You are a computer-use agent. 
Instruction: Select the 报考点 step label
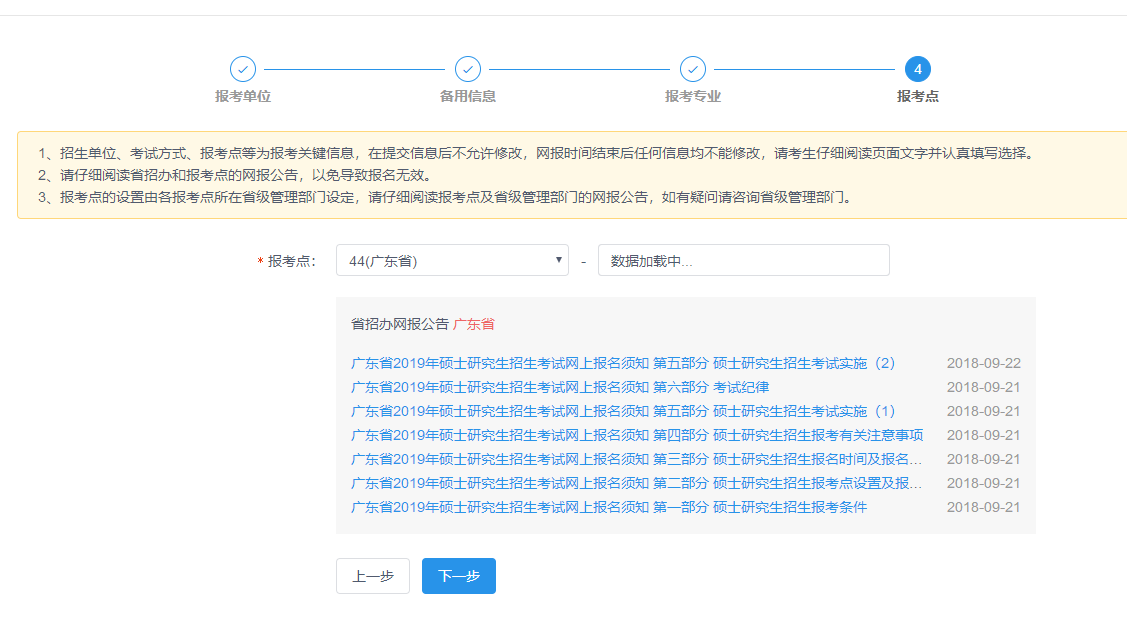[918, 96]
